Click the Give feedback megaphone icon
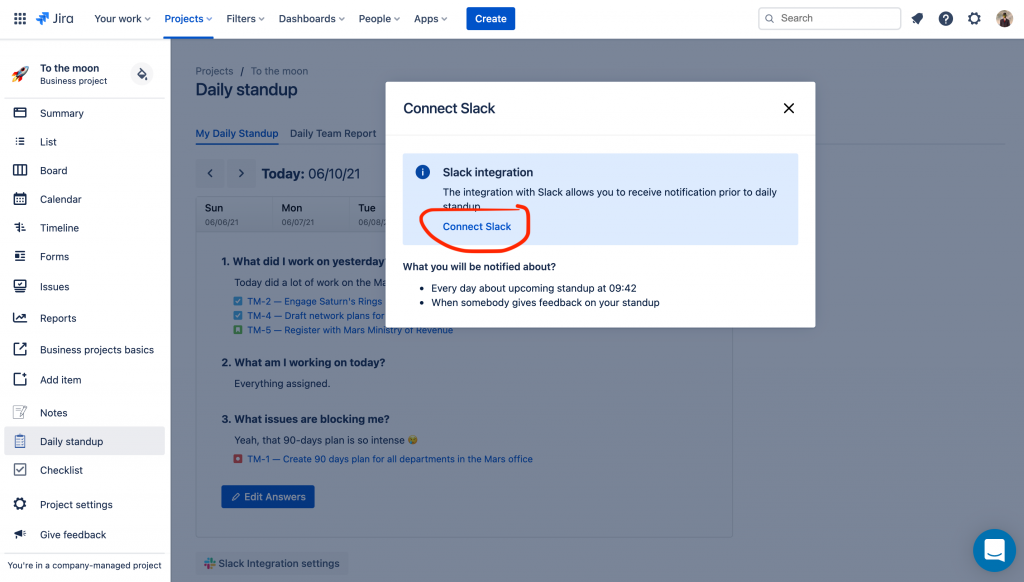The image size is (1024, 582). [20, 534]
